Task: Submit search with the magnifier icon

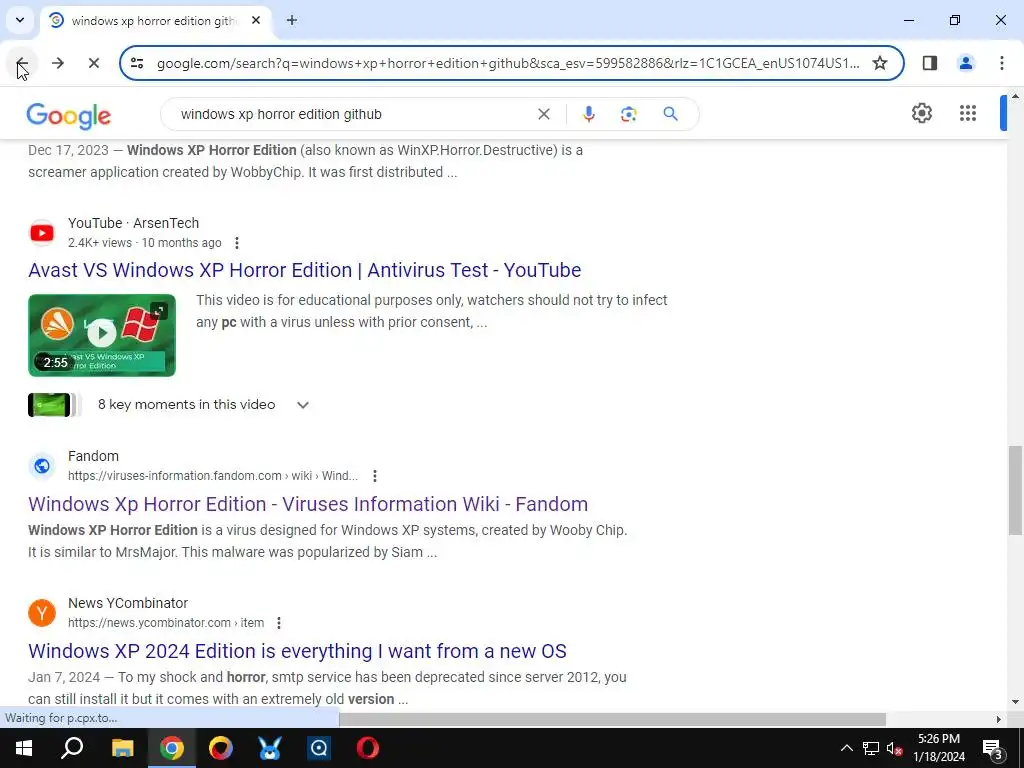Action: click(x=670, y=114)
